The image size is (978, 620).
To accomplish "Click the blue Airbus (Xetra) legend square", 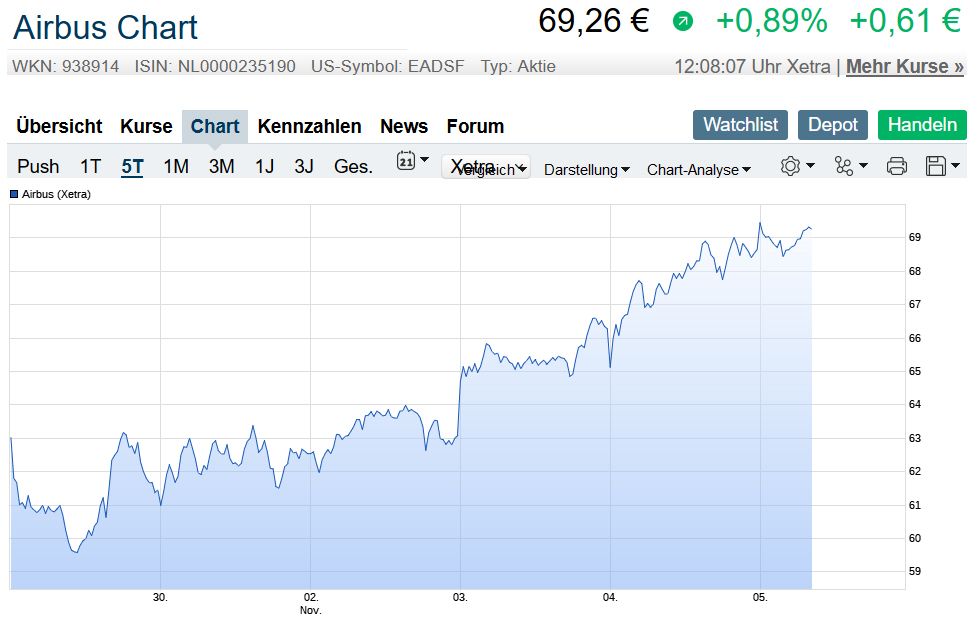I will [x=14, y=194].
